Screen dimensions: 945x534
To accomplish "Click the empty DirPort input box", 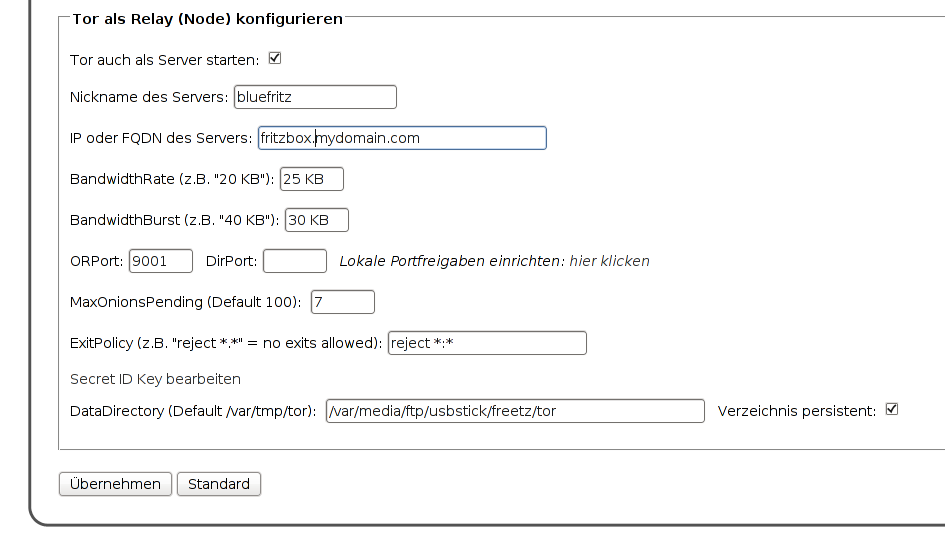I will 294,261.
